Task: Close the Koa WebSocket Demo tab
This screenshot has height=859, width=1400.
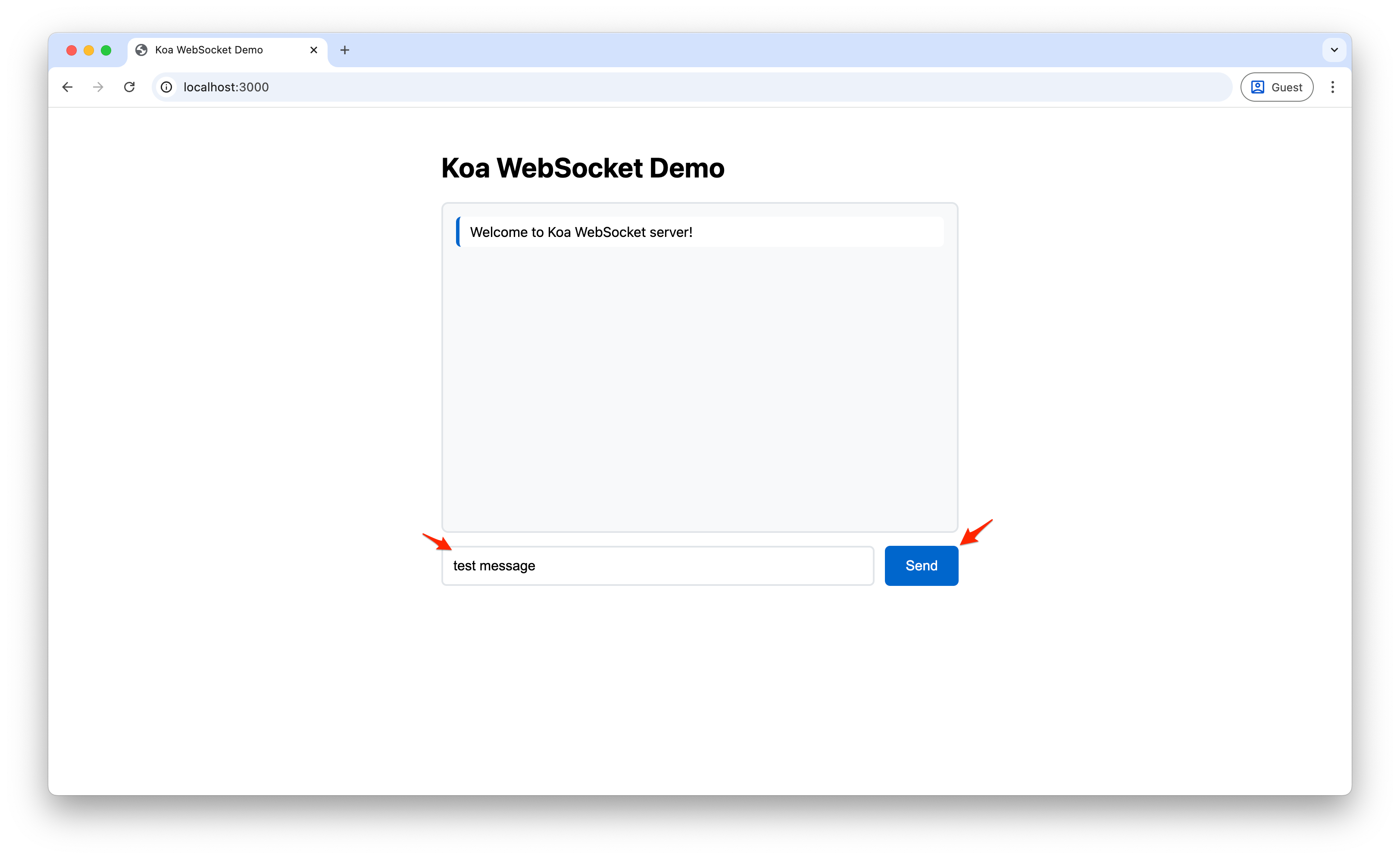Action: click(x=314, y=50)
